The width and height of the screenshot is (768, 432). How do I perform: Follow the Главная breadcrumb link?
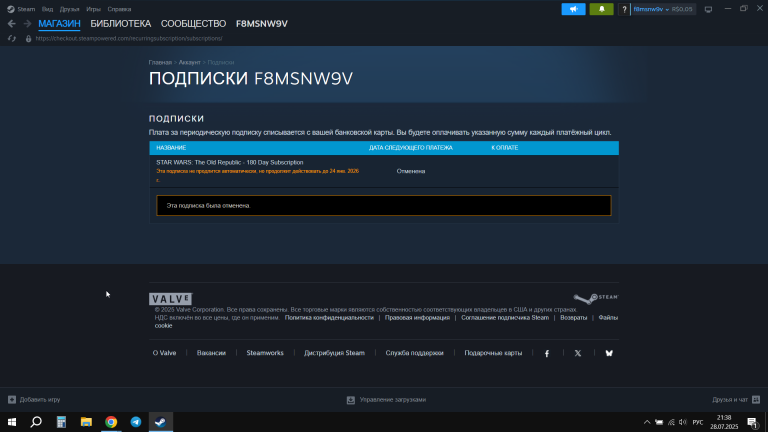click(160, 63)
